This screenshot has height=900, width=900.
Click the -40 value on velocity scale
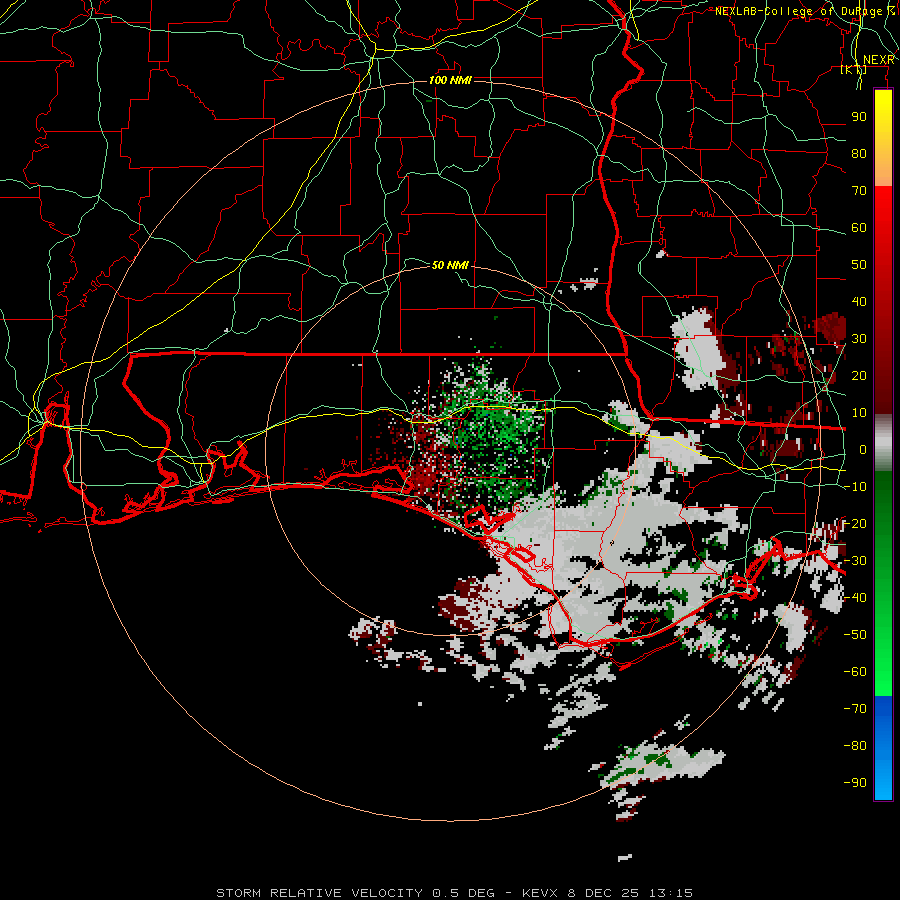(855, 598)
